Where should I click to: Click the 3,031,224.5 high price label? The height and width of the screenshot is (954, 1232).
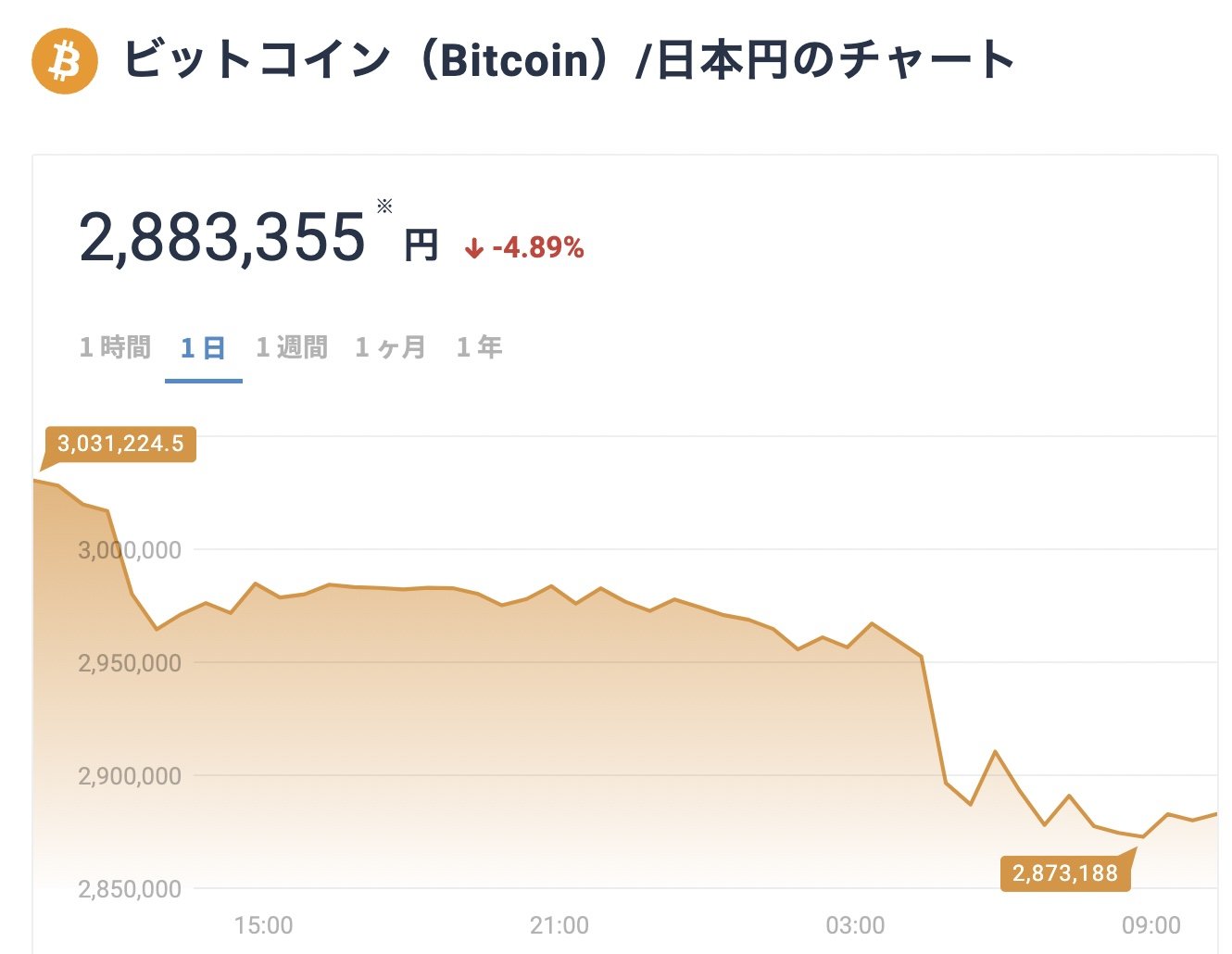click(120, 444)
